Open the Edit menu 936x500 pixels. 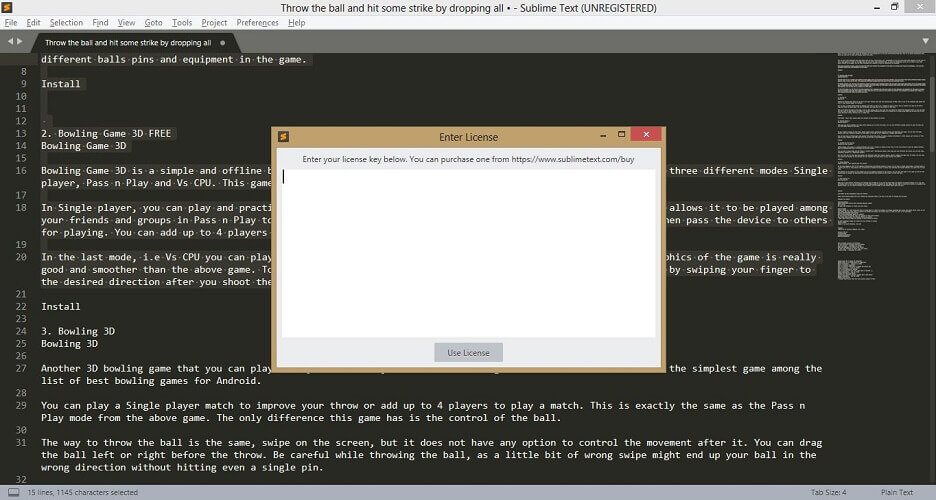point(33,23)
